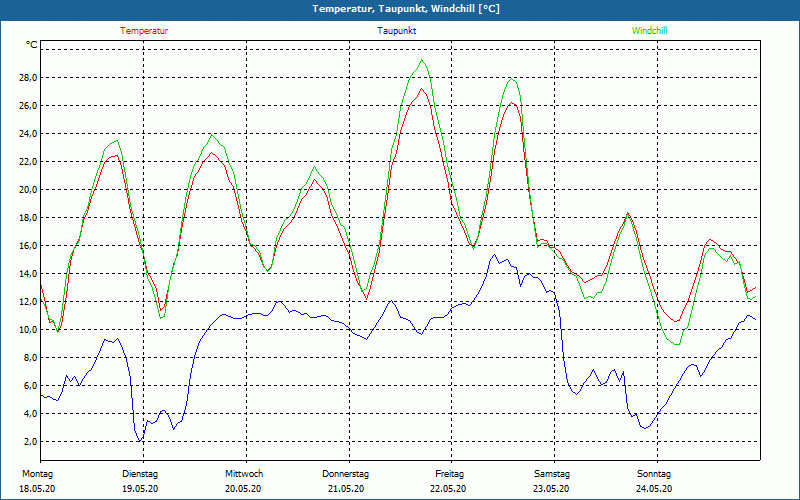
Task: Click the 24.05.20 date label
Action: 654,489
